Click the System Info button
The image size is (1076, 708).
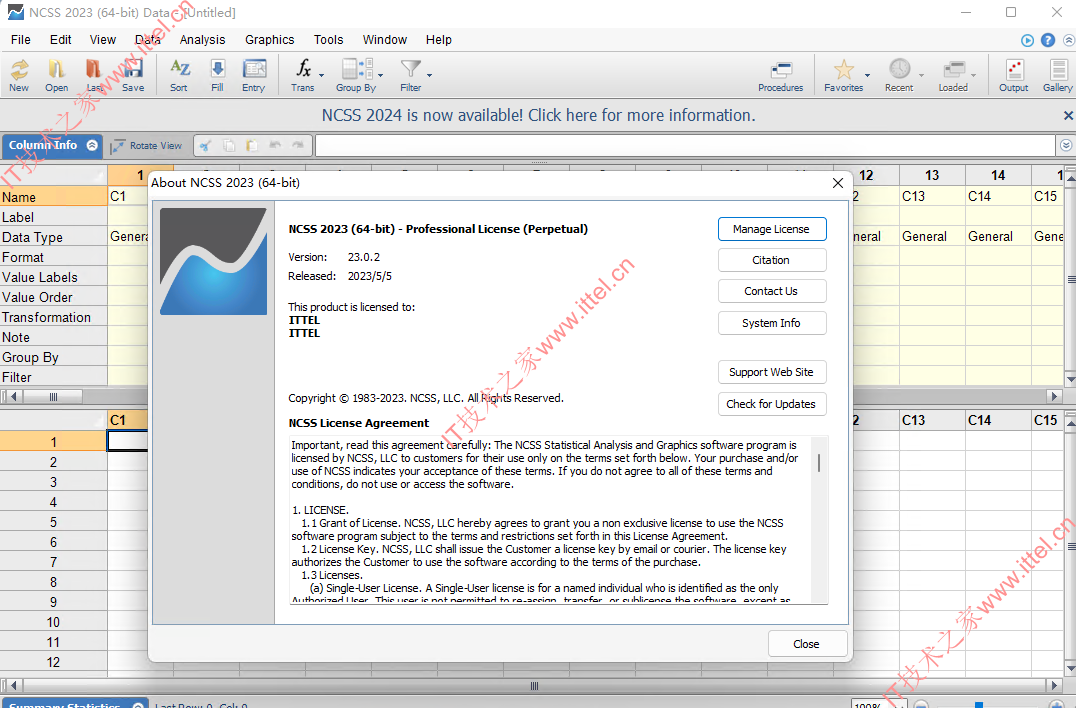click(772, 323)
